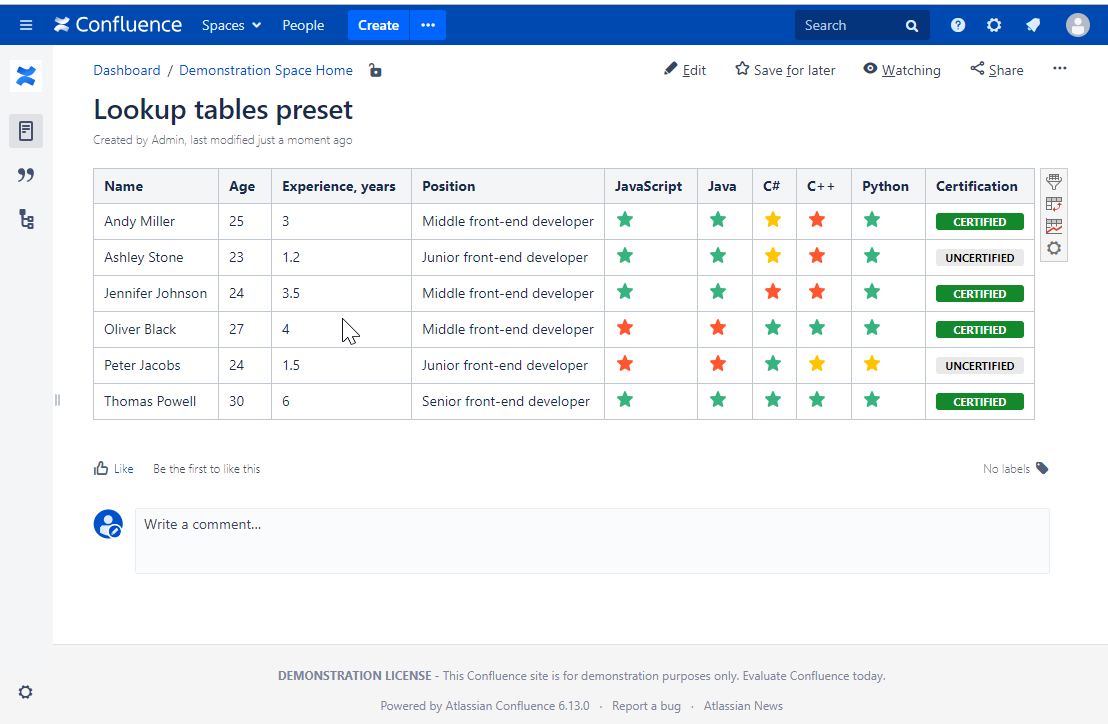Open the page more actions ellipsis
Viewport: 1108px width, 724px height.
[x=1060, y=69]
